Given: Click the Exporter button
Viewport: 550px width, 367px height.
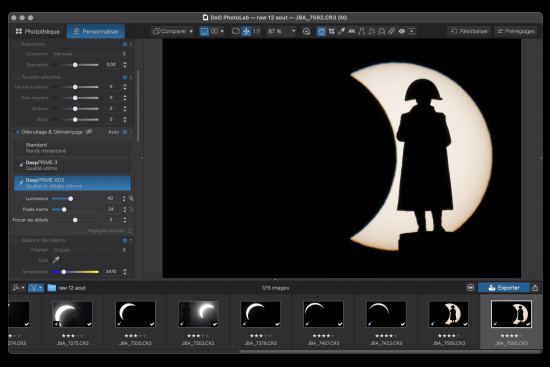Looking at the screenshot, I should coord(504,288).
